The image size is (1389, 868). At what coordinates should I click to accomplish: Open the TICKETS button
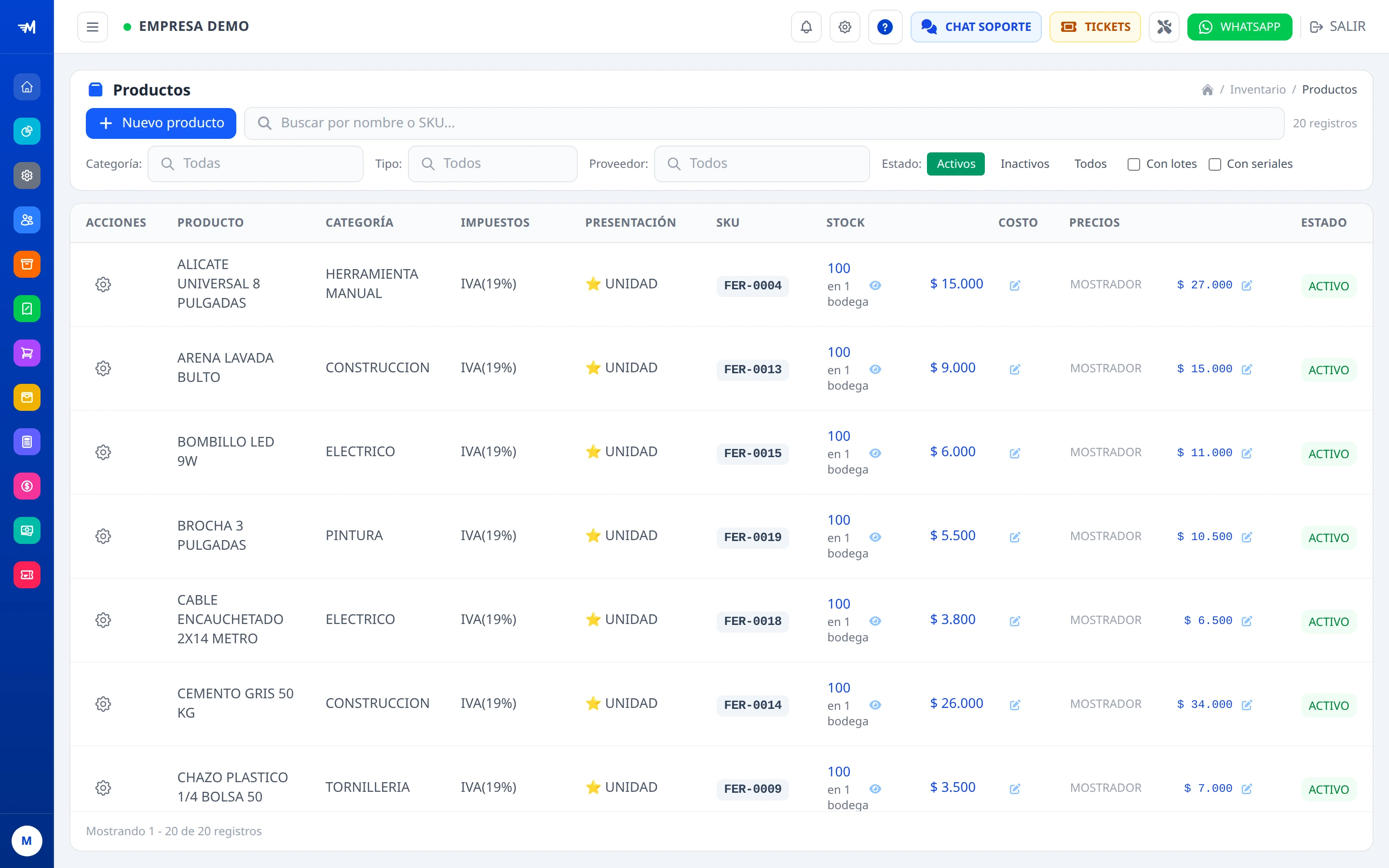[1094, 27]
